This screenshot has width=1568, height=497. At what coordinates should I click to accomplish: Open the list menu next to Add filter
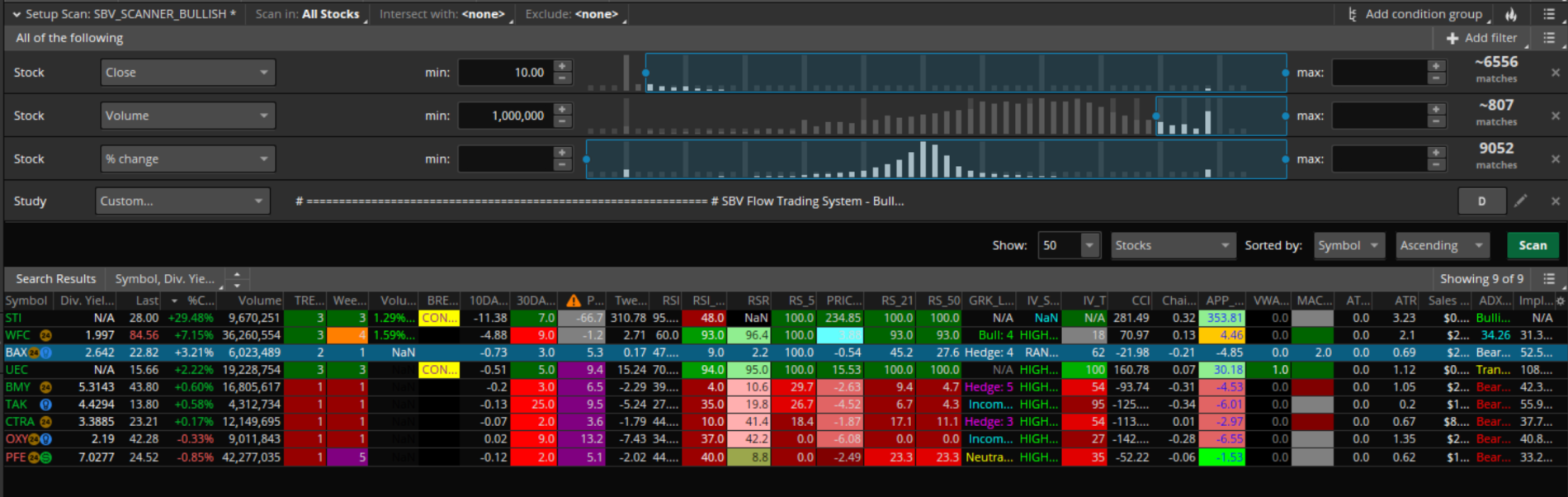pyautogui.click(x=1549, y=38)
